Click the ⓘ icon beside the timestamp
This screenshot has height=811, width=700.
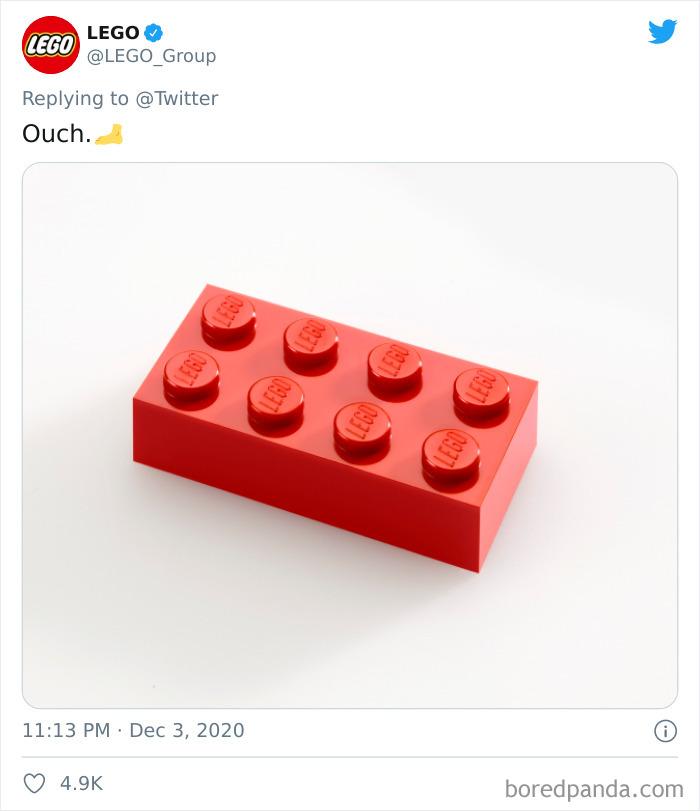tap(668, 730)
